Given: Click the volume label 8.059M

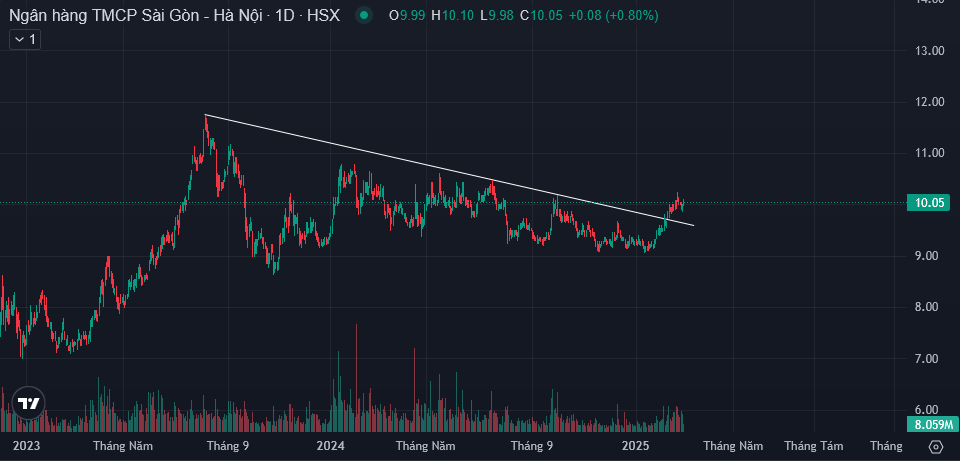Looking at the screenshot, I should [x=931, y=424].
